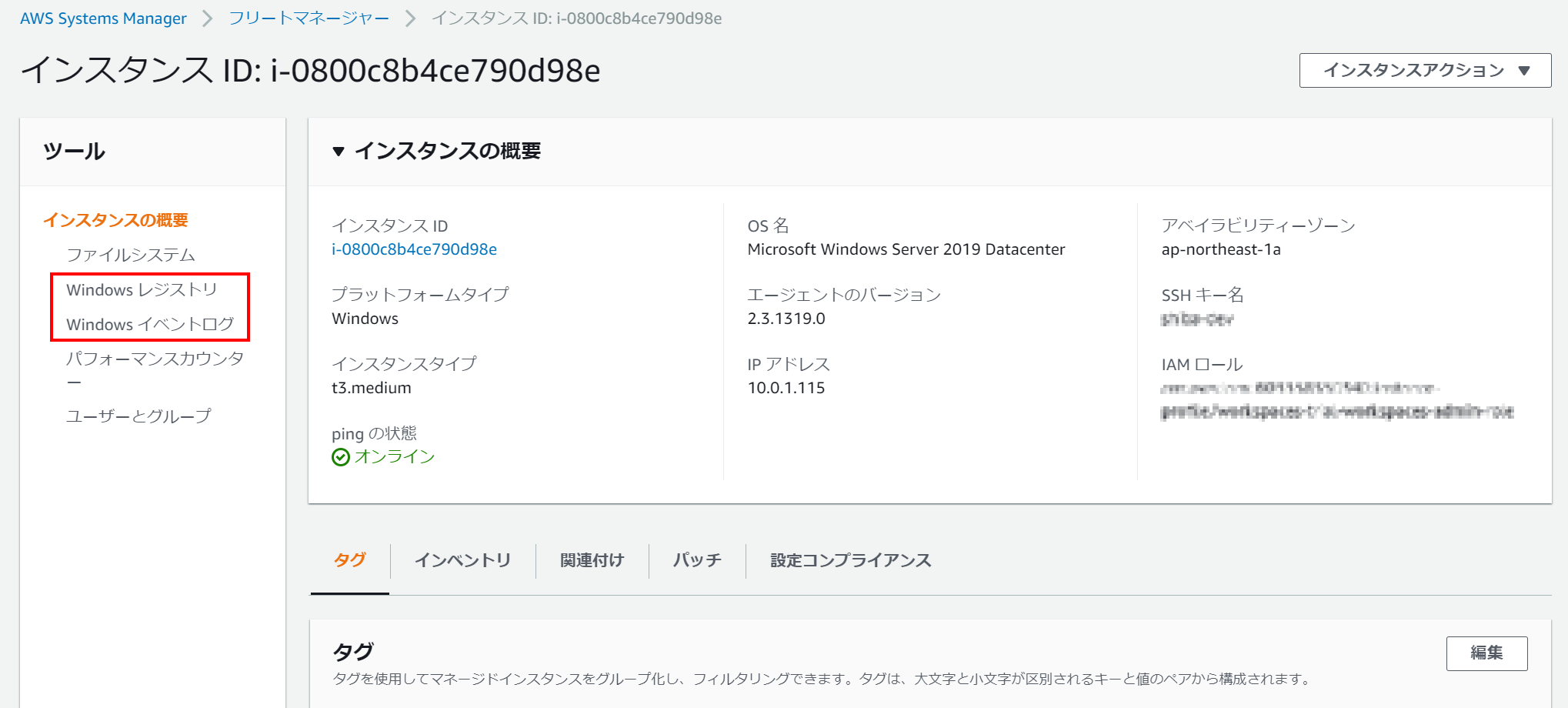The image size is (1568, 708).
Task: Open Windows イベントログ tool
Action: coord(150,325)
